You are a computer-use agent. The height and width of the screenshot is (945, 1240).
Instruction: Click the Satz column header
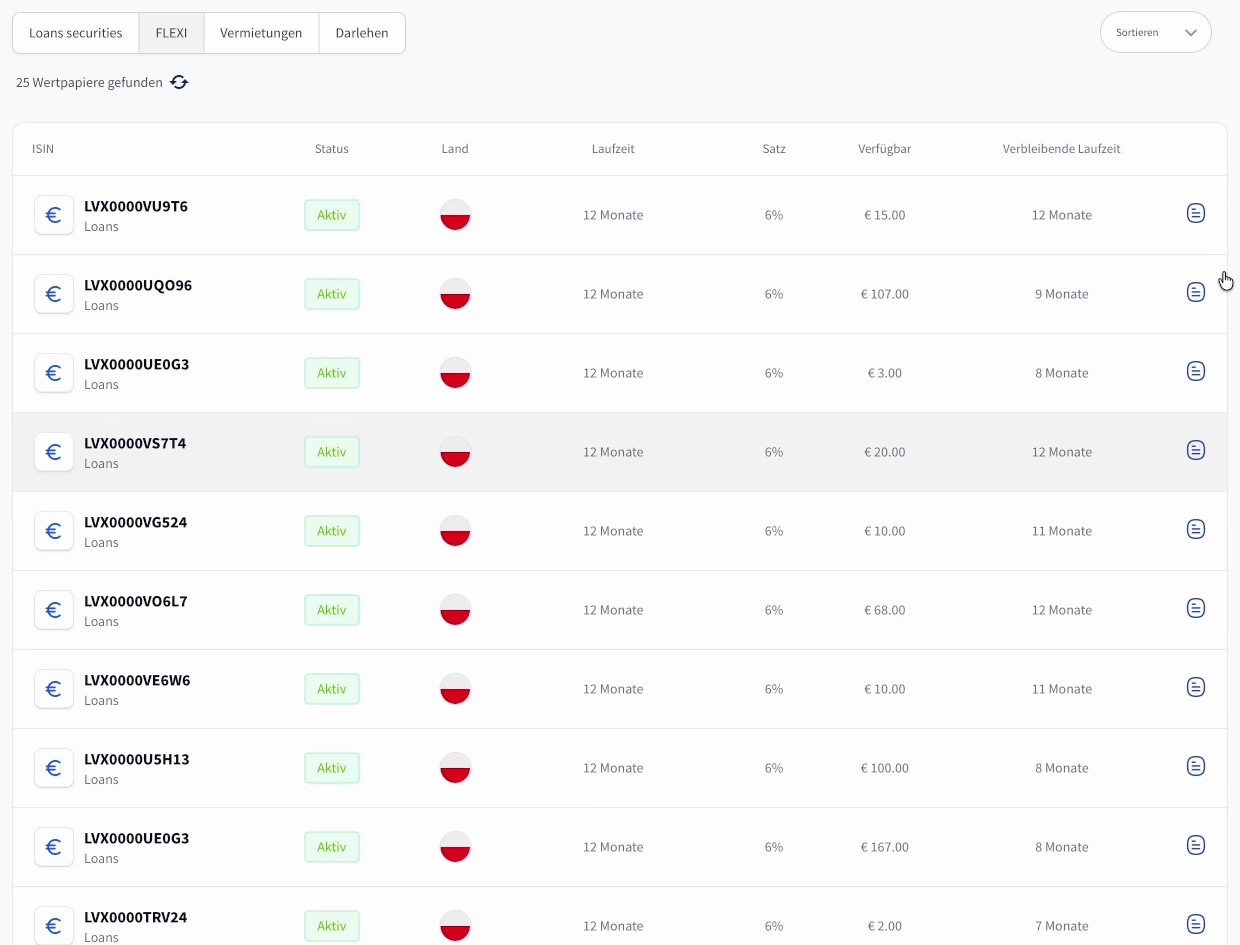pyautogui.click(x=774, y=149)
